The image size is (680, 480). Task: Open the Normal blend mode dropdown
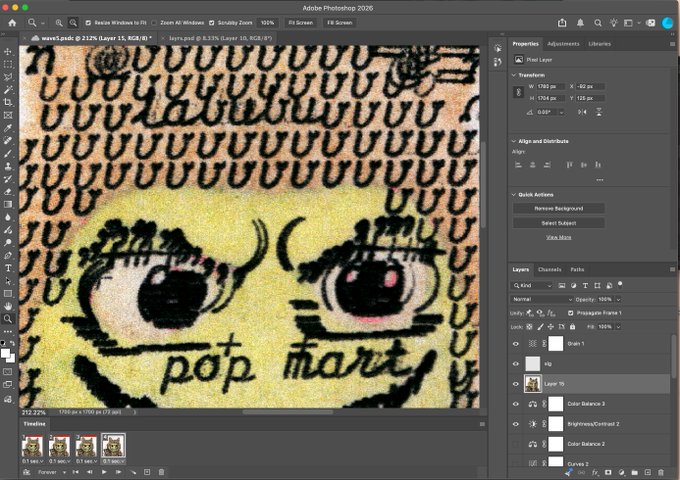[x=542, y=299]
